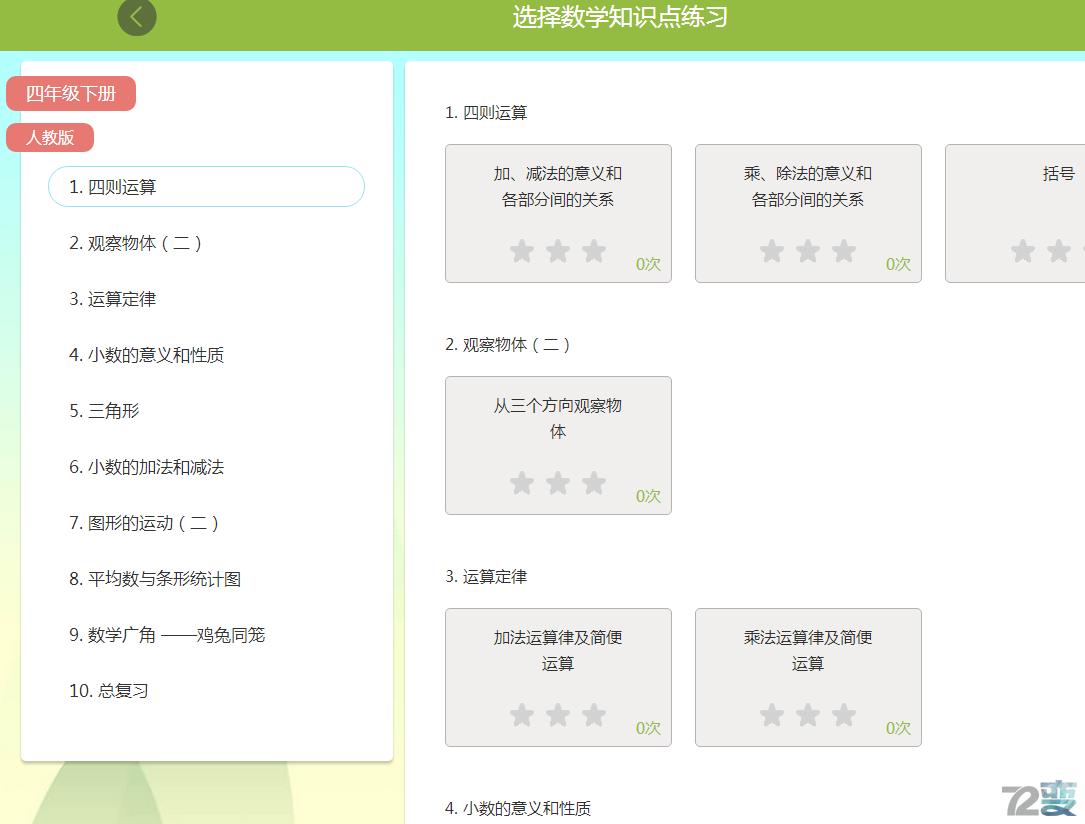Screen dimensions: 1085x824
Task: Click a star on the 括号 card
Action: click(x=1022, y=251)
